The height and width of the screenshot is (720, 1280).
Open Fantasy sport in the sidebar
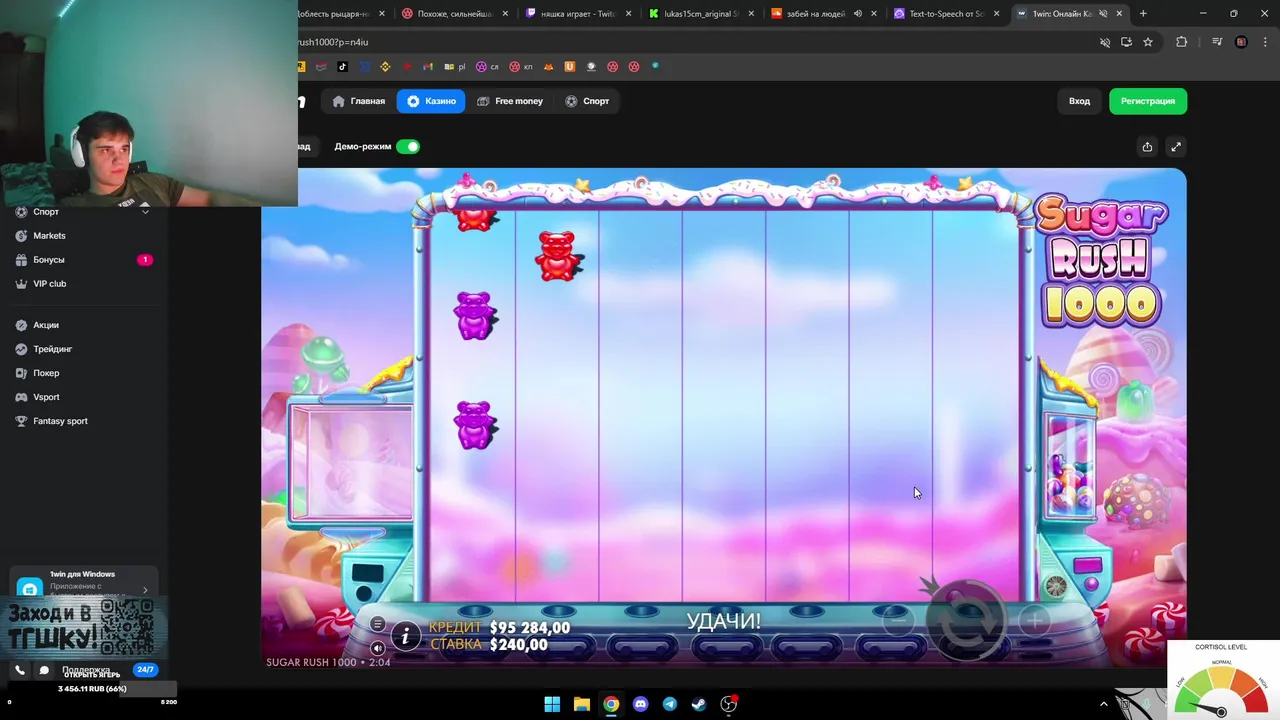click(84, 421)
